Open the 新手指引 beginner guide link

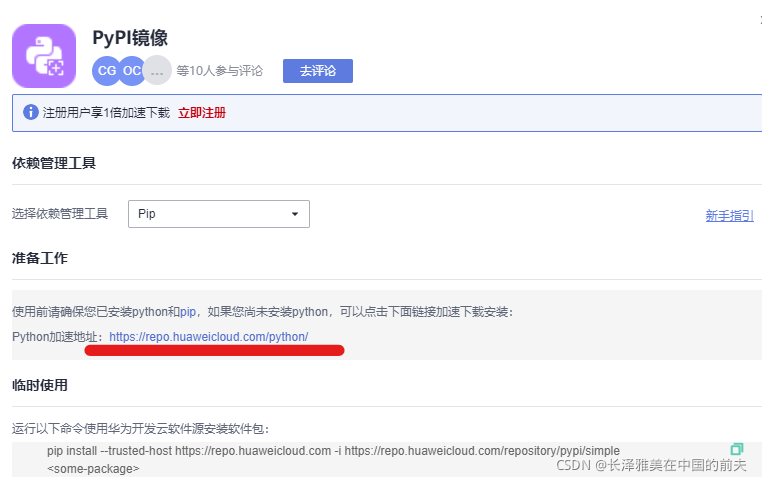coord(729,215)
